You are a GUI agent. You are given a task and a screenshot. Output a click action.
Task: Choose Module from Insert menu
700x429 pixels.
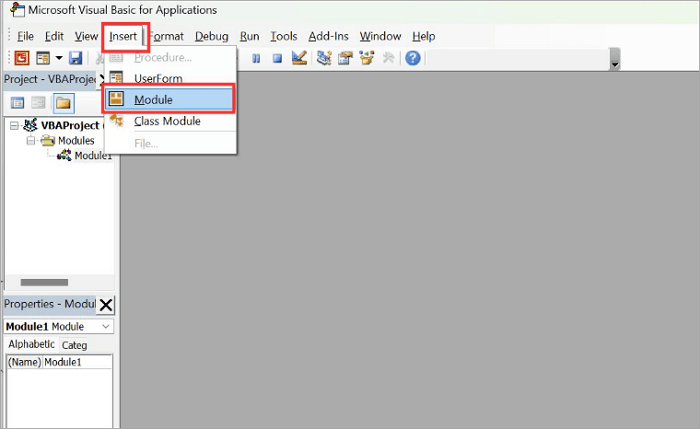(169, 100)
